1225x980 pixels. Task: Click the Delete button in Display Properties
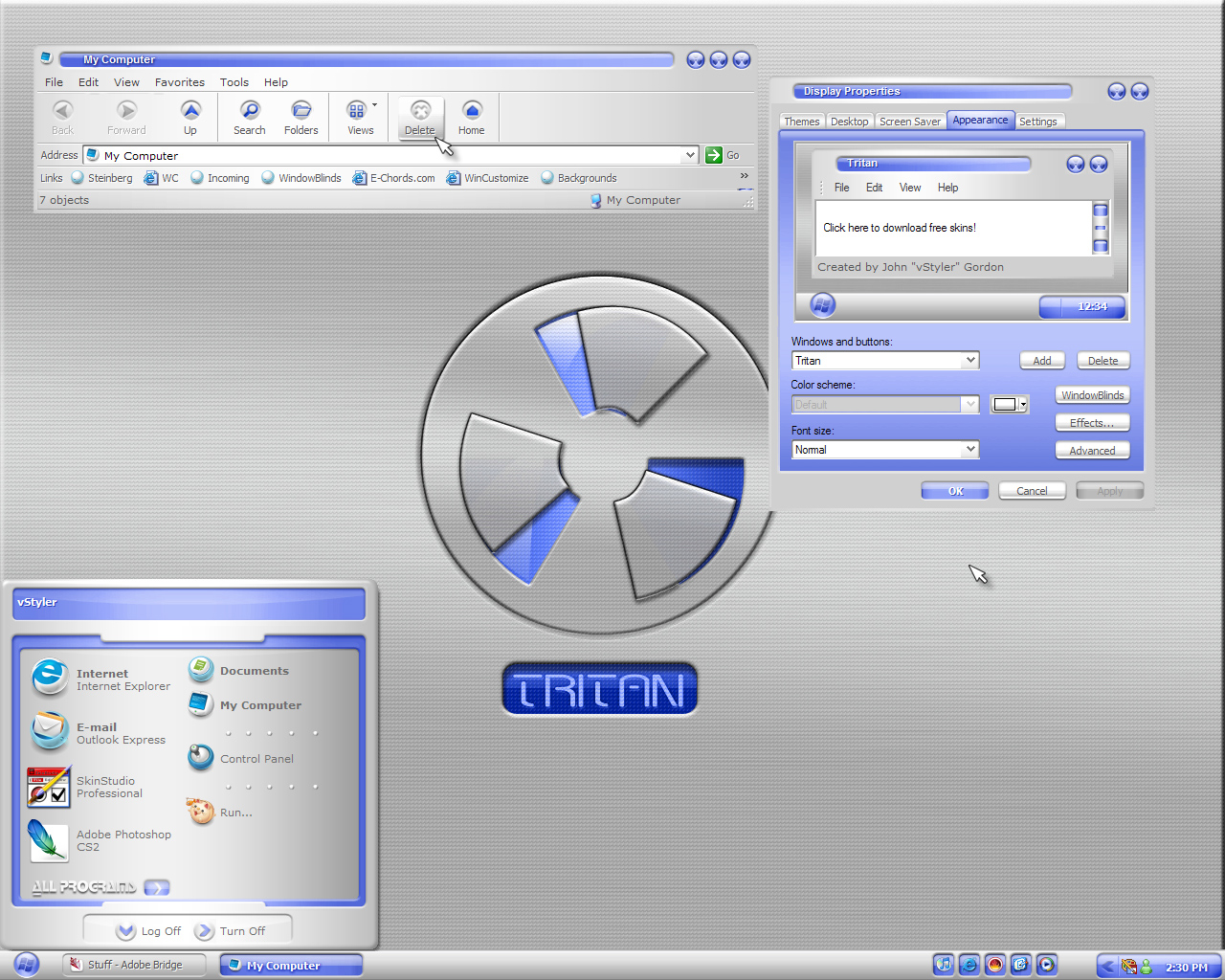point(1102,361)
